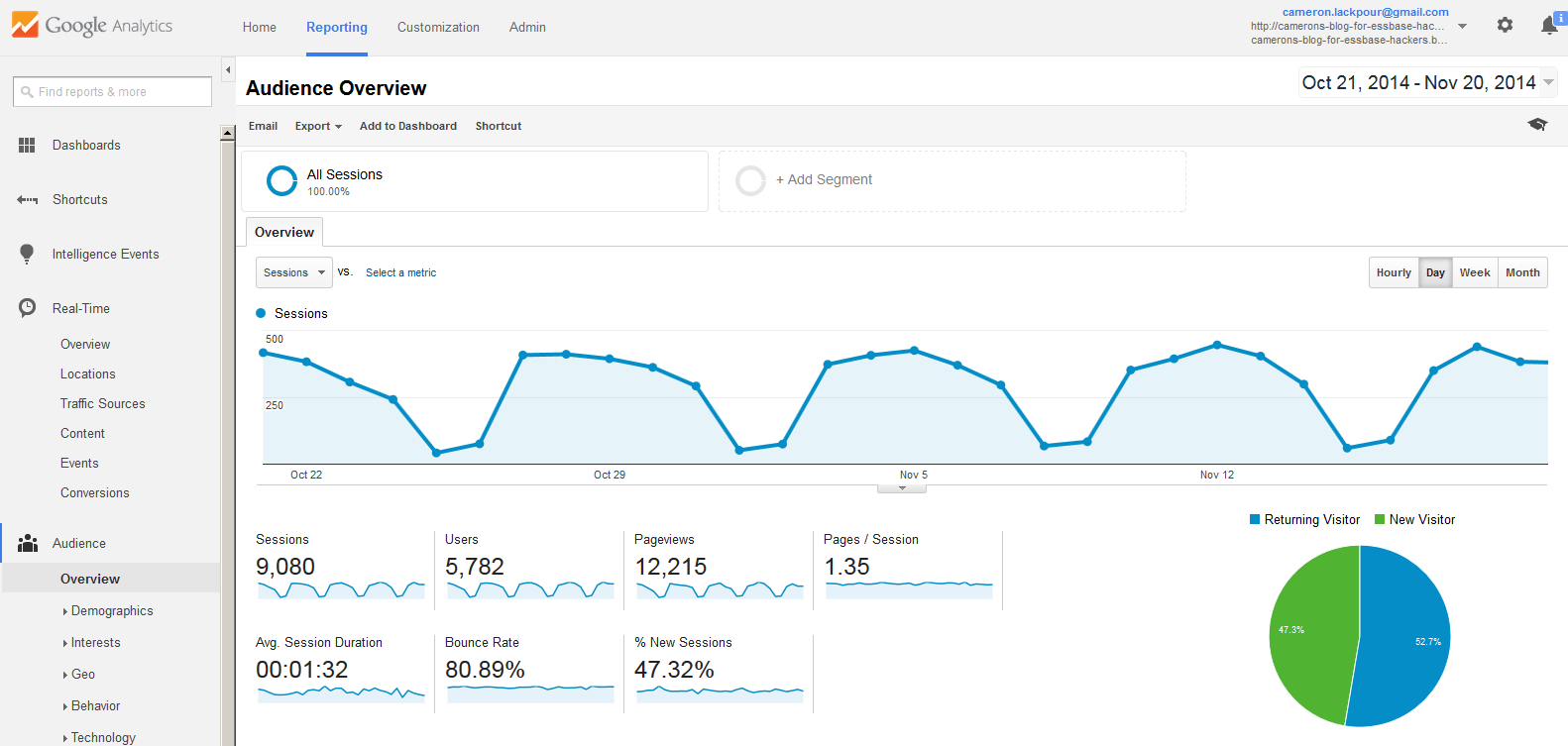The width and height of the screenshot is (1568, 746).
Task: Go to the Admin tab
Action: 527,27
